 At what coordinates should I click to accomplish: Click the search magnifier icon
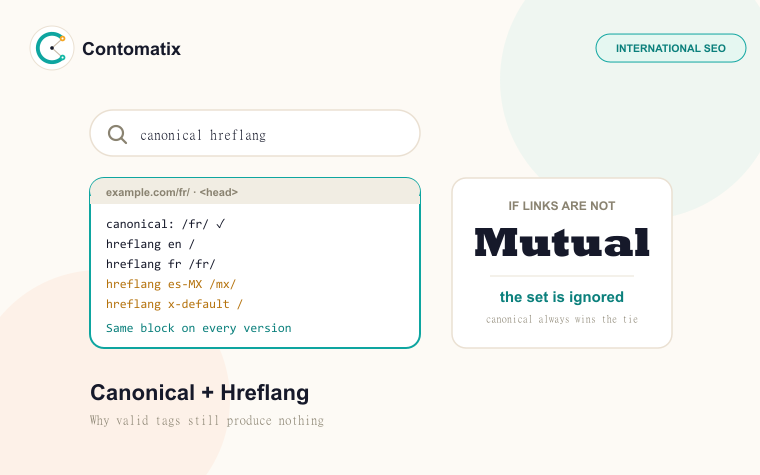point(117,134)
